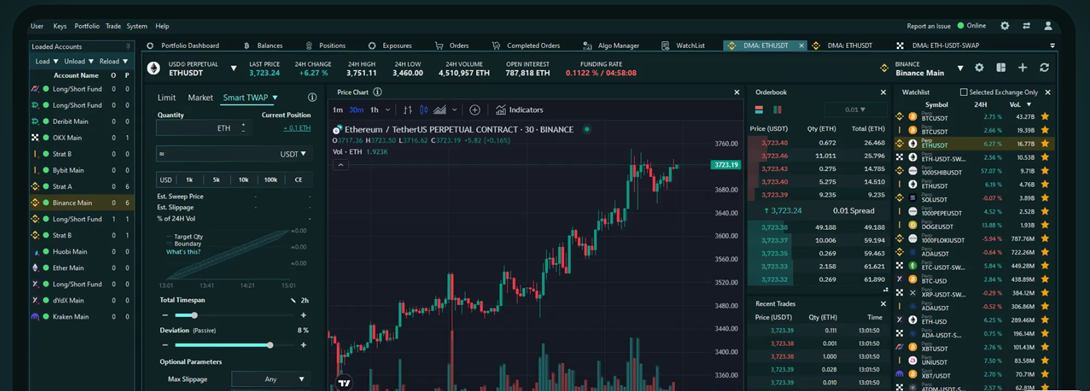Toggle the favorite star for SOLUSDT

coord(1044,198)
